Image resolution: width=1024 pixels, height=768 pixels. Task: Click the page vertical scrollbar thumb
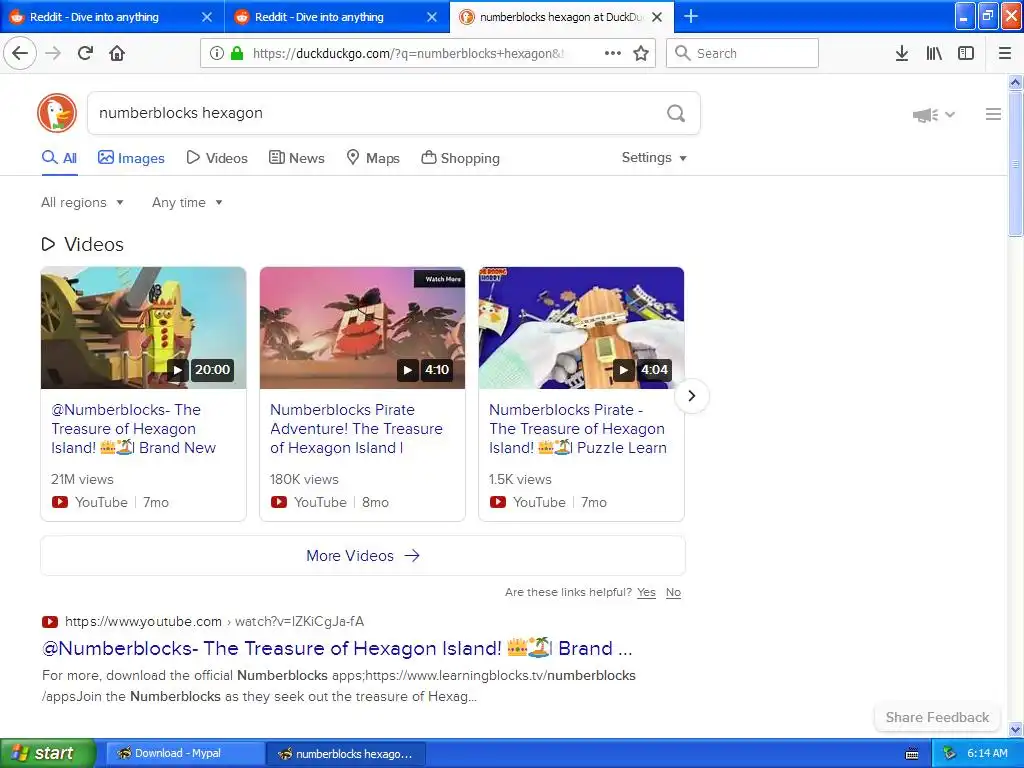1015,163
